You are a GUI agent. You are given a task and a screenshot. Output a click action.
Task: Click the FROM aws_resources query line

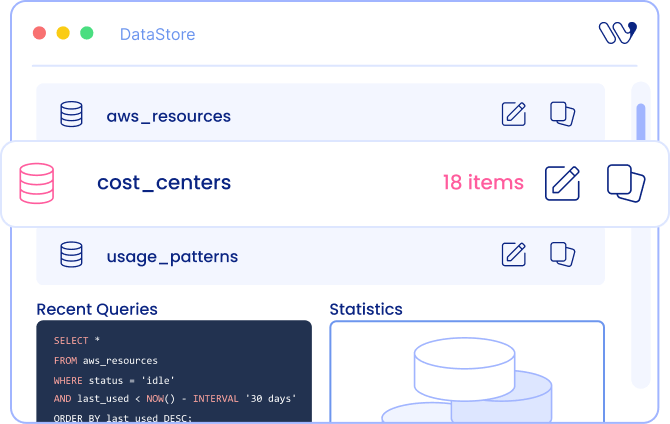106,361
